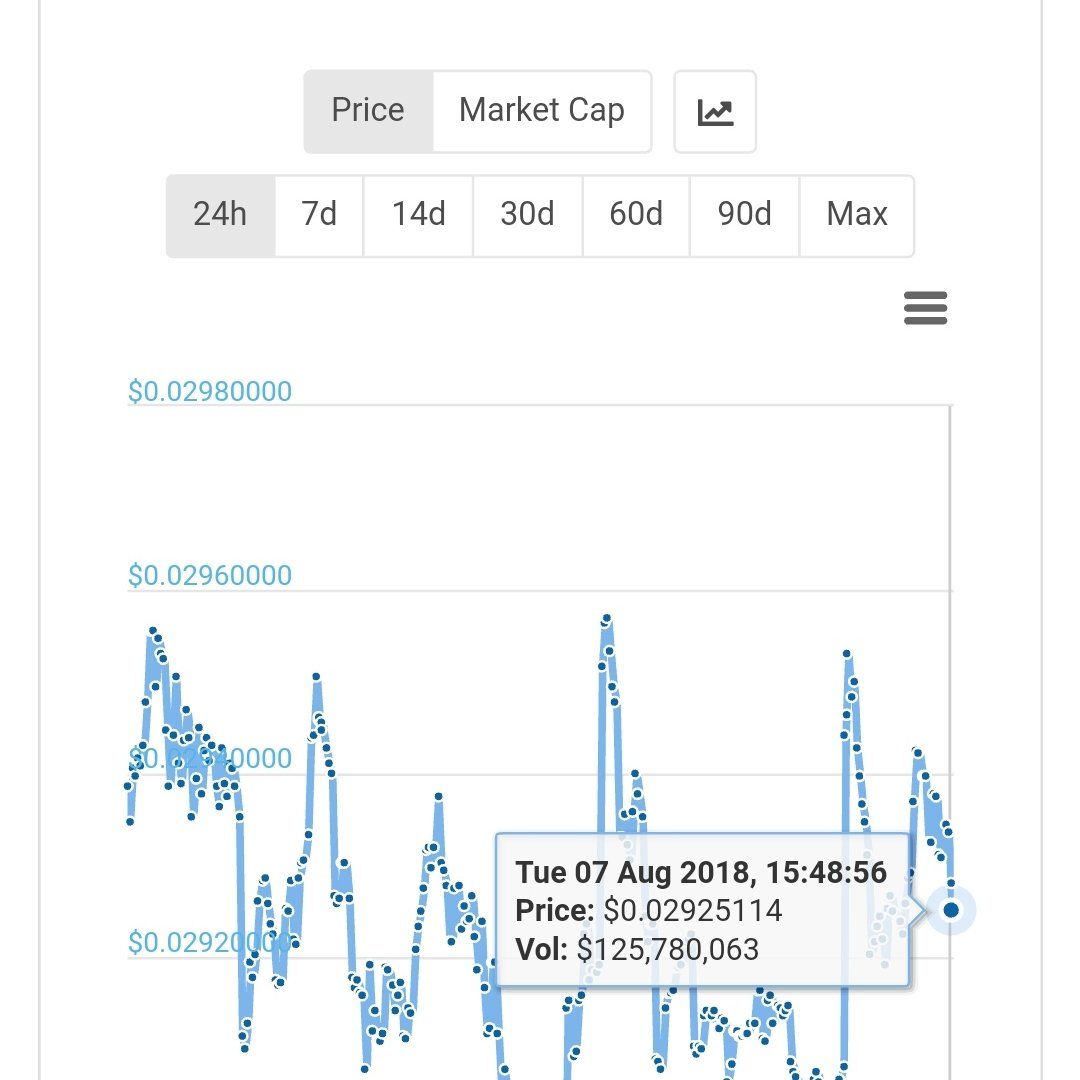The height and width of the screenshot is (1080, 1080).
Task: Click the highlighted latest data point marker
Action: (951, 911)
